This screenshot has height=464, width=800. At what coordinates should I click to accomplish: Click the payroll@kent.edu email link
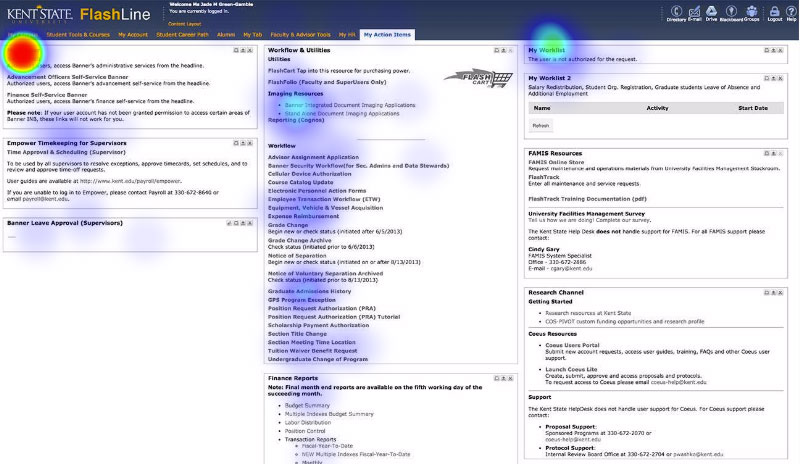(x=45, y=199)
